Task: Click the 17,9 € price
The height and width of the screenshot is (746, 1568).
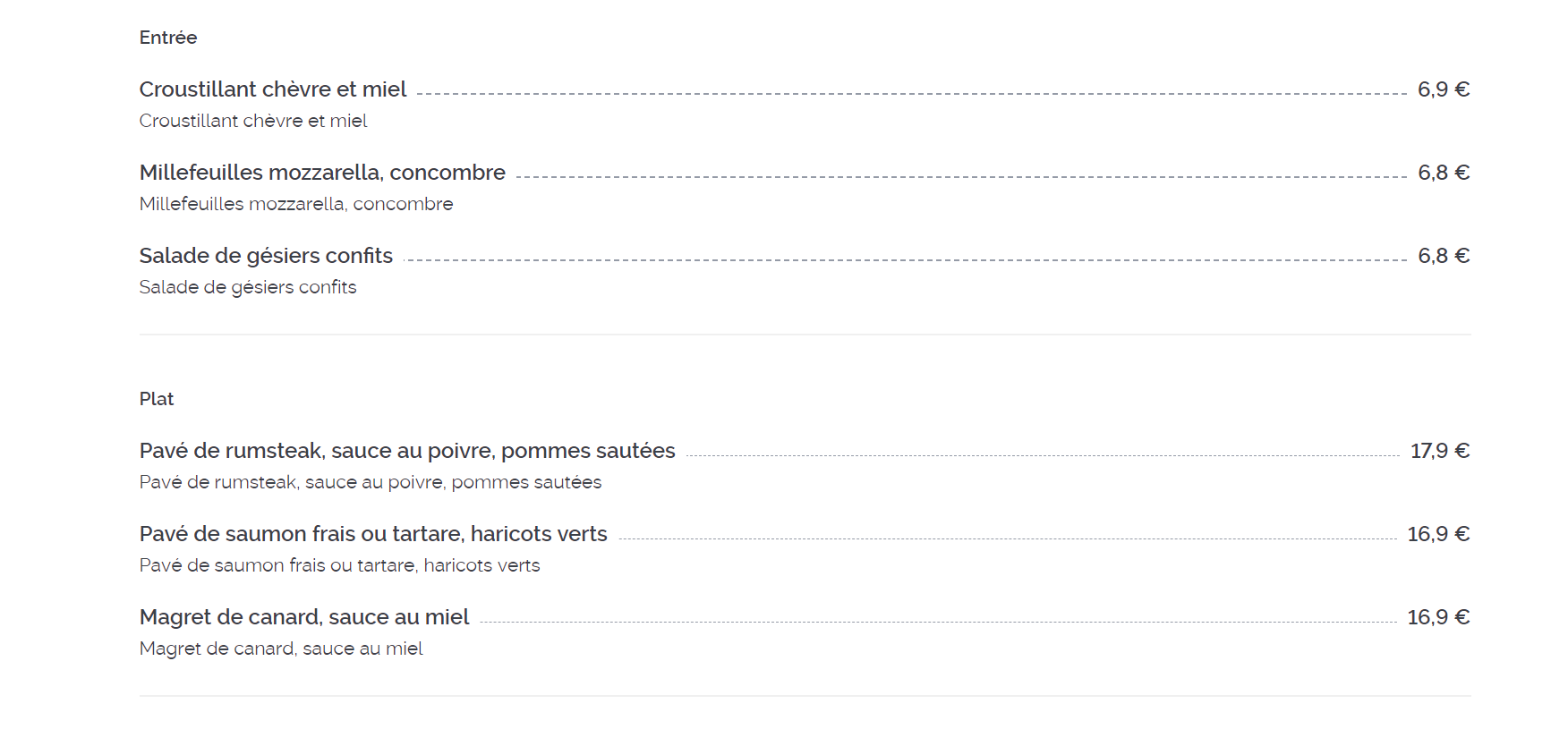Action: click(x=1440, y=451)
